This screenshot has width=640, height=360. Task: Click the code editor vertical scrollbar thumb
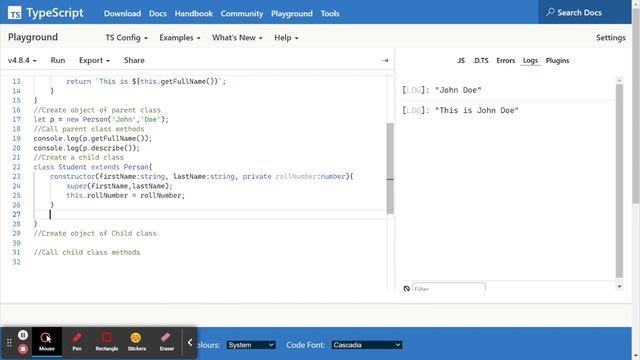pos(390,168)
